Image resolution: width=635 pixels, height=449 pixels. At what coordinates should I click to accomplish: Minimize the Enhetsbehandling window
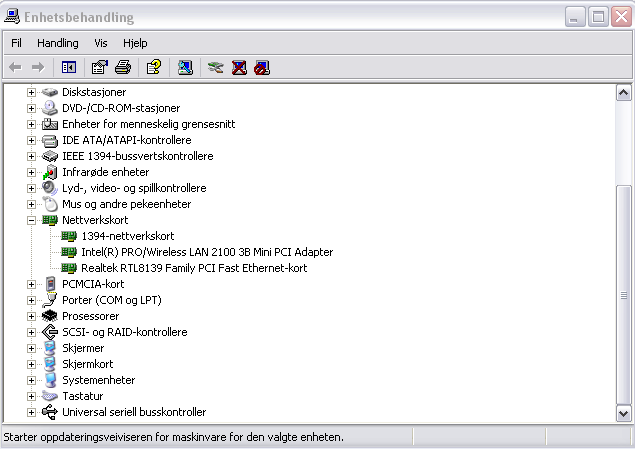click(x=575, y=17)
